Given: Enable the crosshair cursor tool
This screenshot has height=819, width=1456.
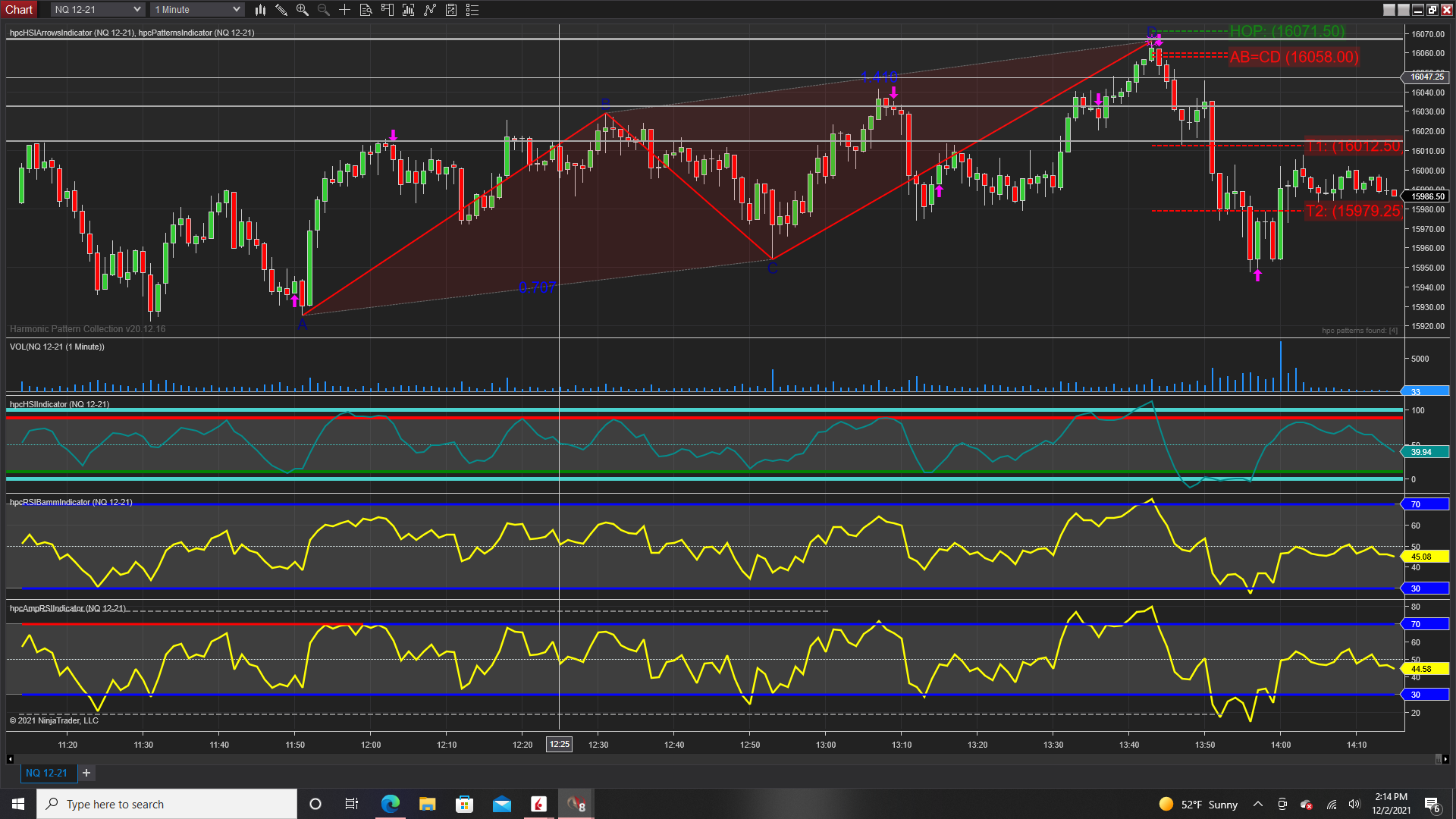Looking at the screenshot, I should click(344, 10).
